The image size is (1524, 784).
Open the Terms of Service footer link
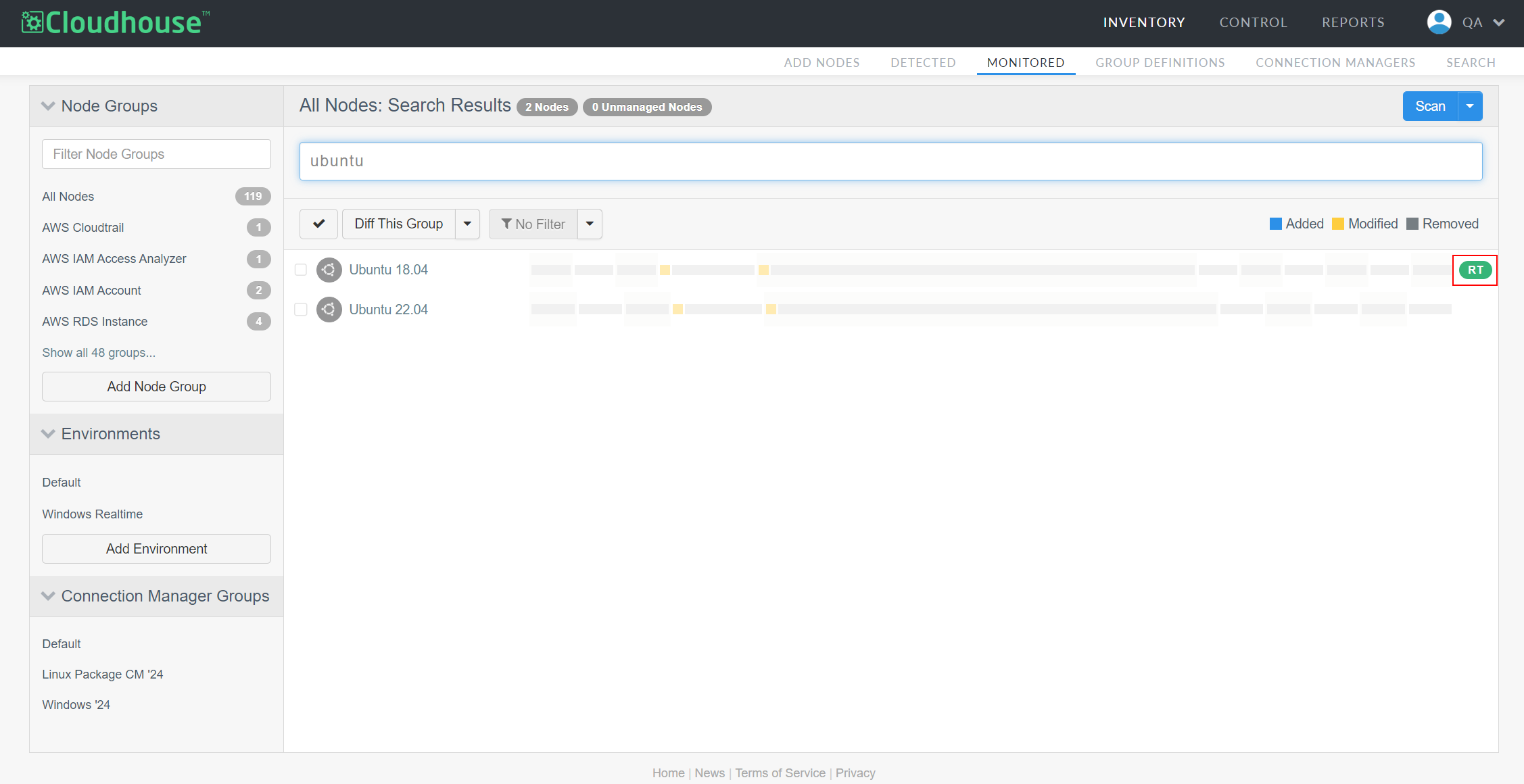780,773
